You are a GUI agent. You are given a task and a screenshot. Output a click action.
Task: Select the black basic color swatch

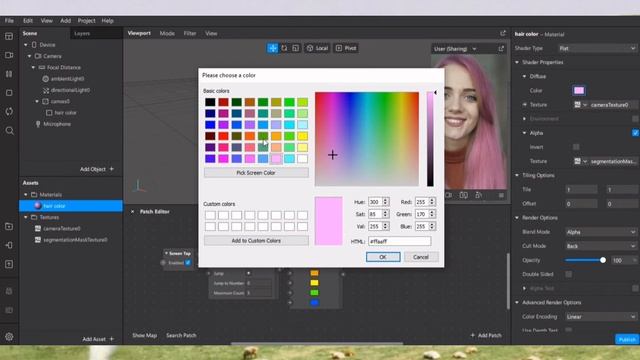(210, 102)
